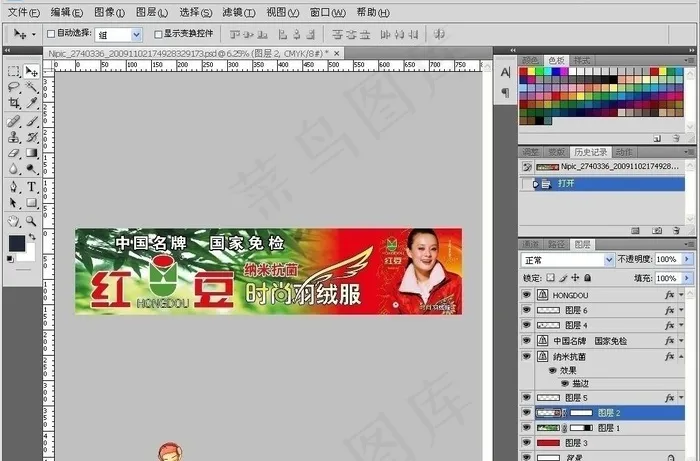The height and width of the screenshot is (461, 700).
Task: Switch to the 路径 tab
Action: pyautogui.click(x=557, y=244)
